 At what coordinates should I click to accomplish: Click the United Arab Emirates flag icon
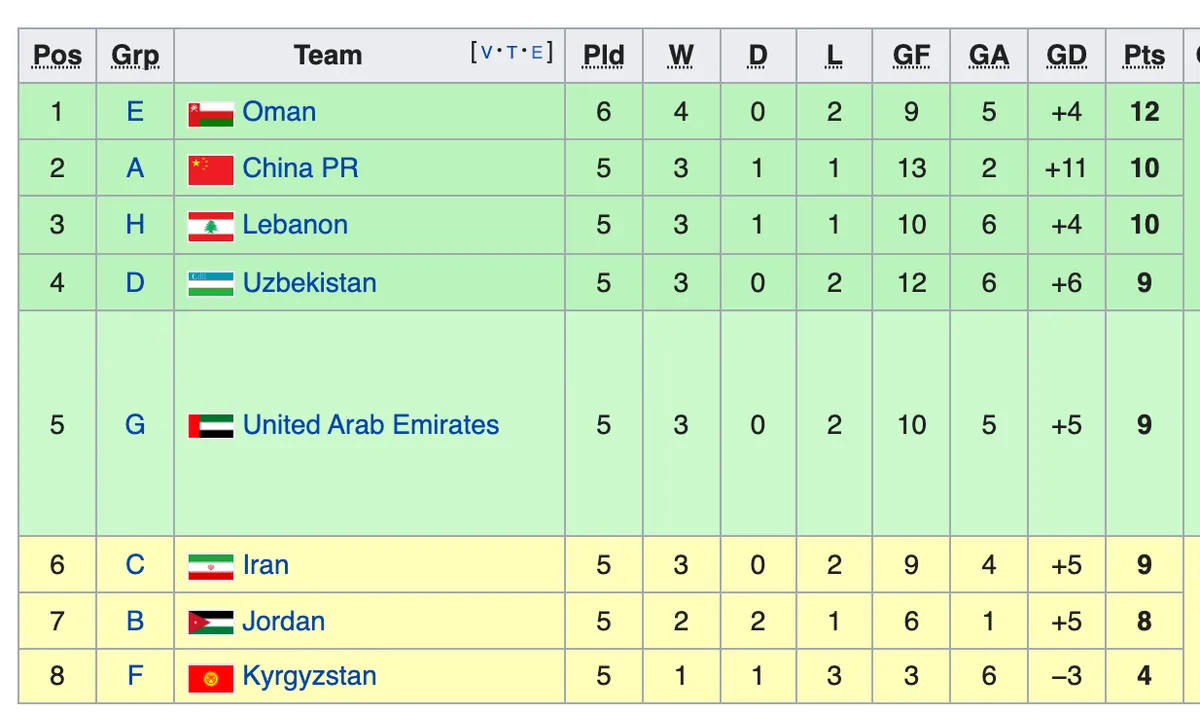(211, 426)
